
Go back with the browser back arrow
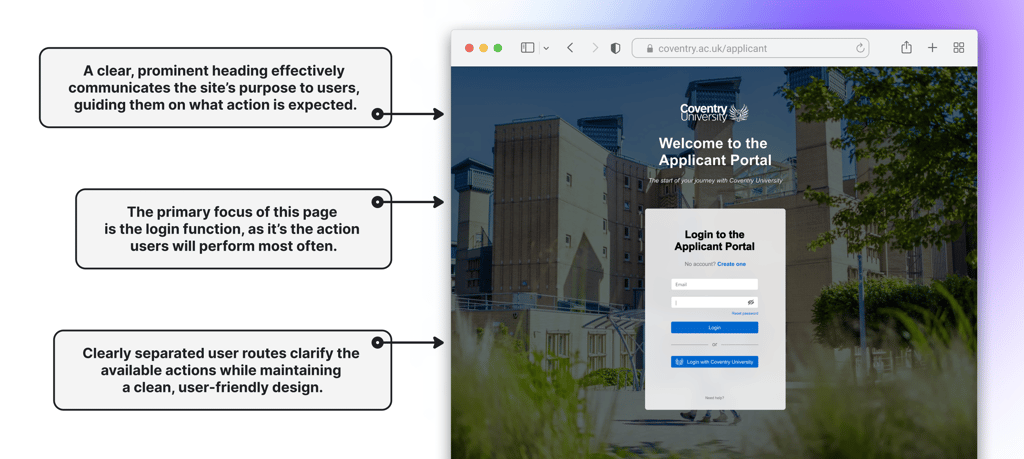[570, 48]
